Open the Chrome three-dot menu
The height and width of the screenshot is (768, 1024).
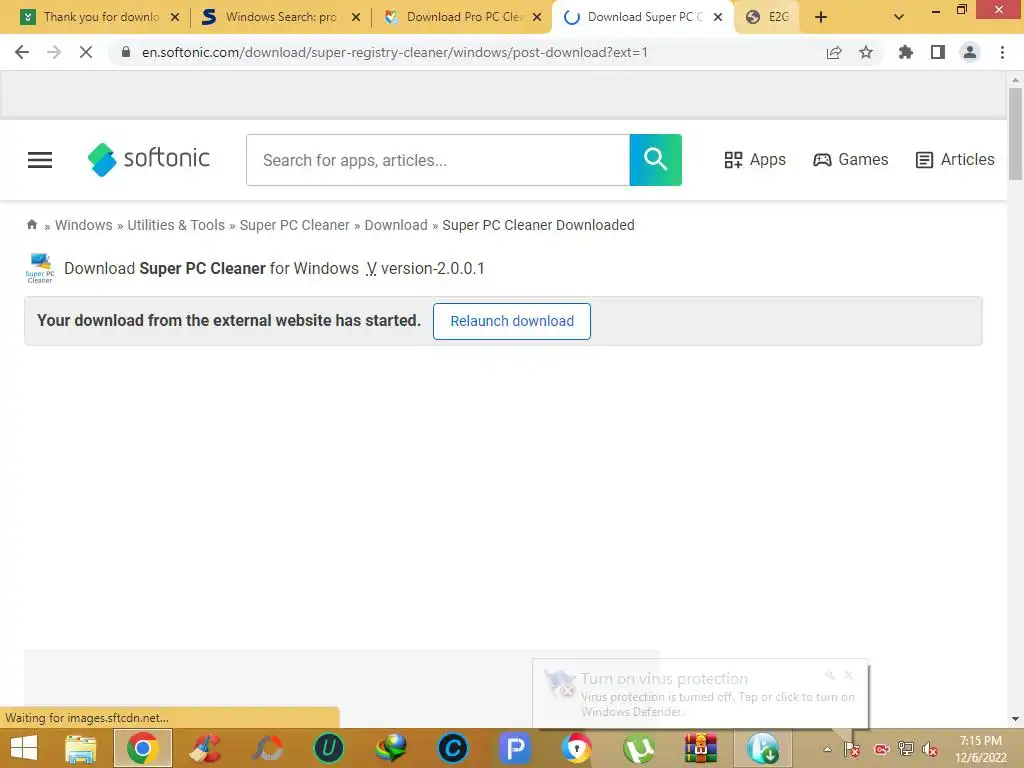(1002, 52)
